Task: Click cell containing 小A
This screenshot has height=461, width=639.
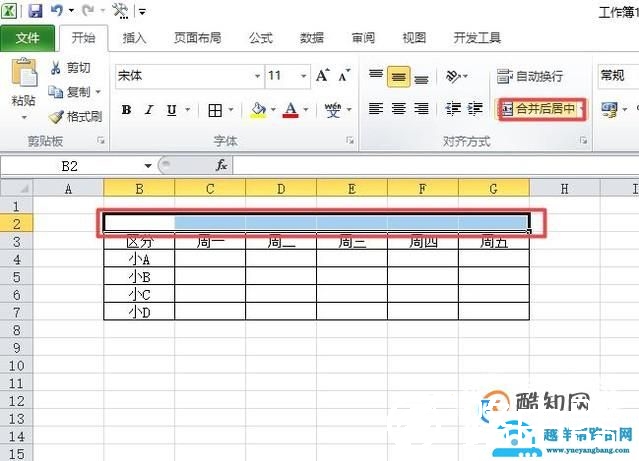Action: pyautogui.click(x=139, y=259)
